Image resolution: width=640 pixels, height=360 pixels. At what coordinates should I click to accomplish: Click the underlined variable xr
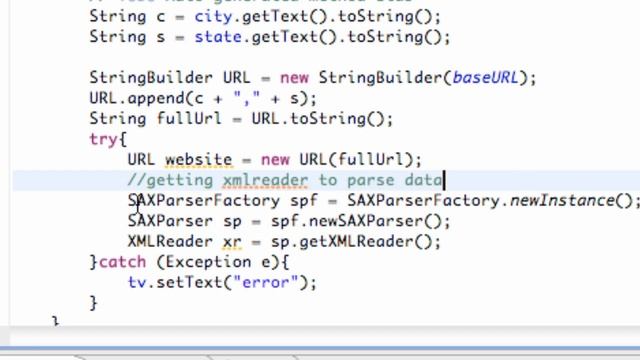click(x=232, y=241)
